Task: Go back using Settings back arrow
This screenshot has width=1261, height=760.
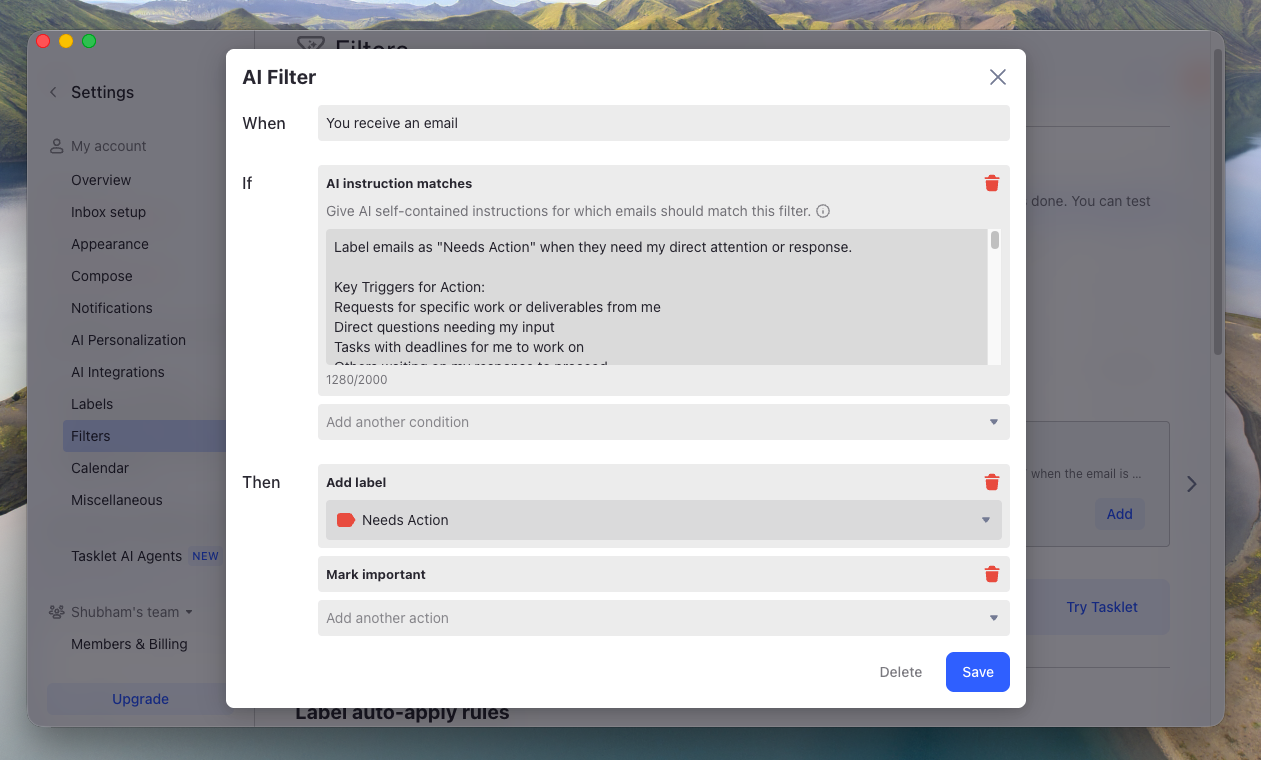Action: (53, 92)
